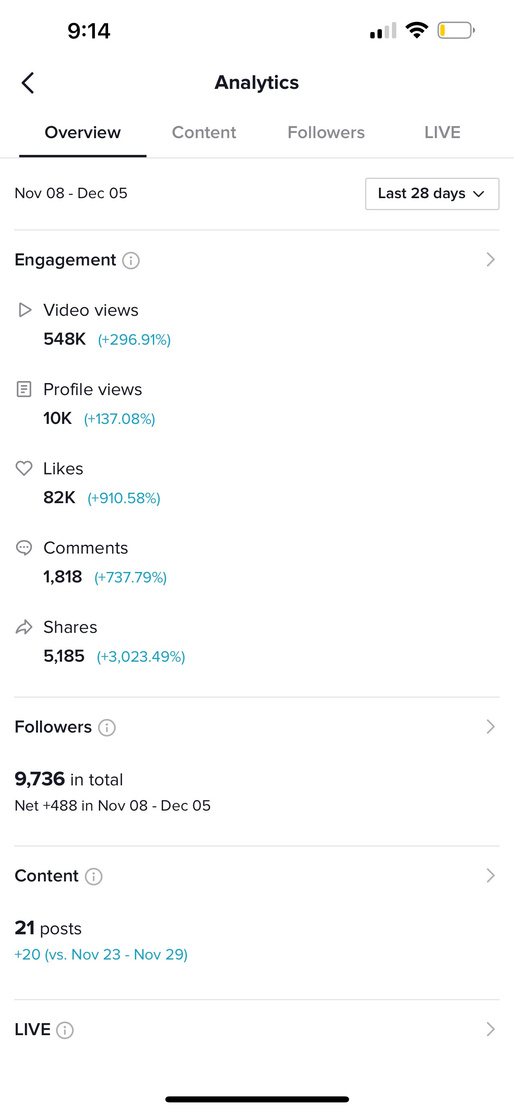Click the Followers info icon
Image resolution: width=514 pixels, height=1112 pixels.
tap(107, 728)
